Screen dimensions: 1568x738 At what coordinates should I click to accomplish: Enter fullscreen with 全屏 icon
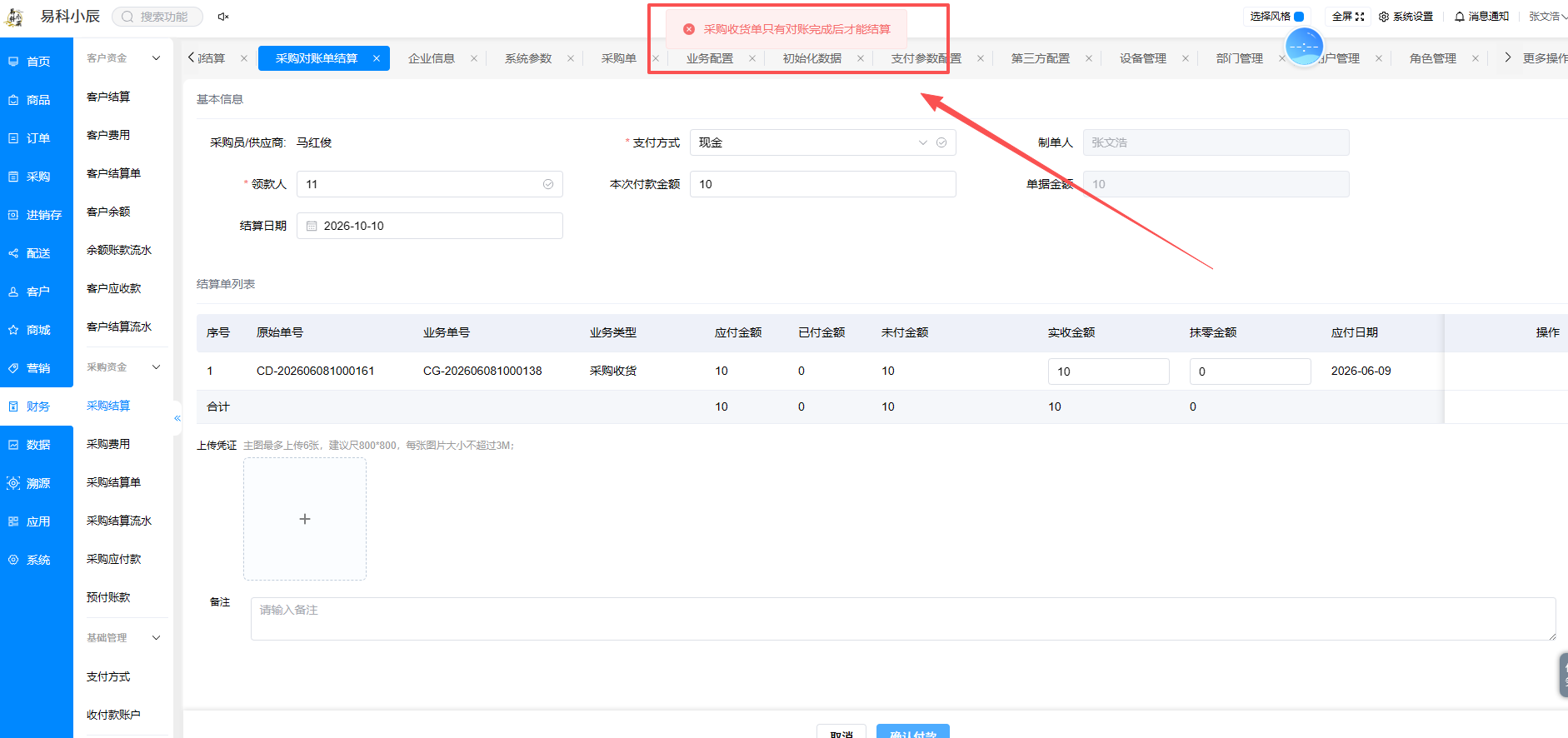1360,17
